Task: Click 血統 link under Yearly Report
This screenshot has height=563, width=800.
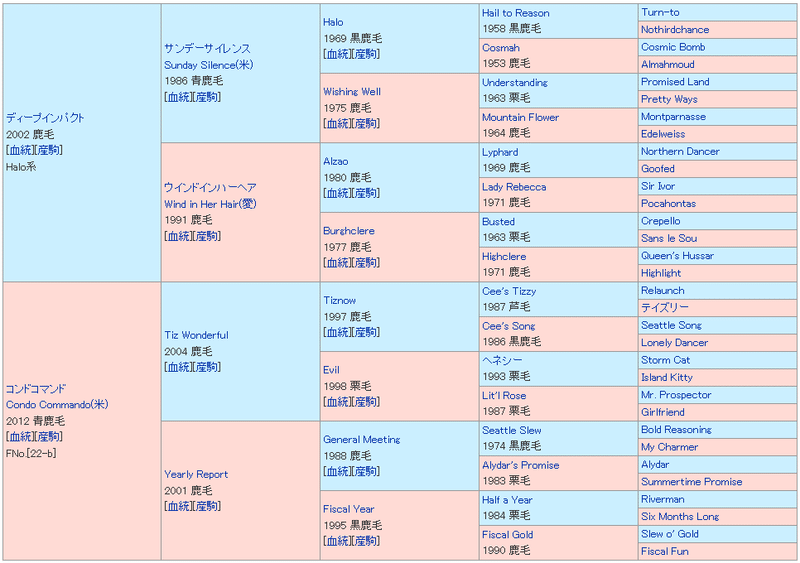Action: pyautogui.click(x=179, y=506)
